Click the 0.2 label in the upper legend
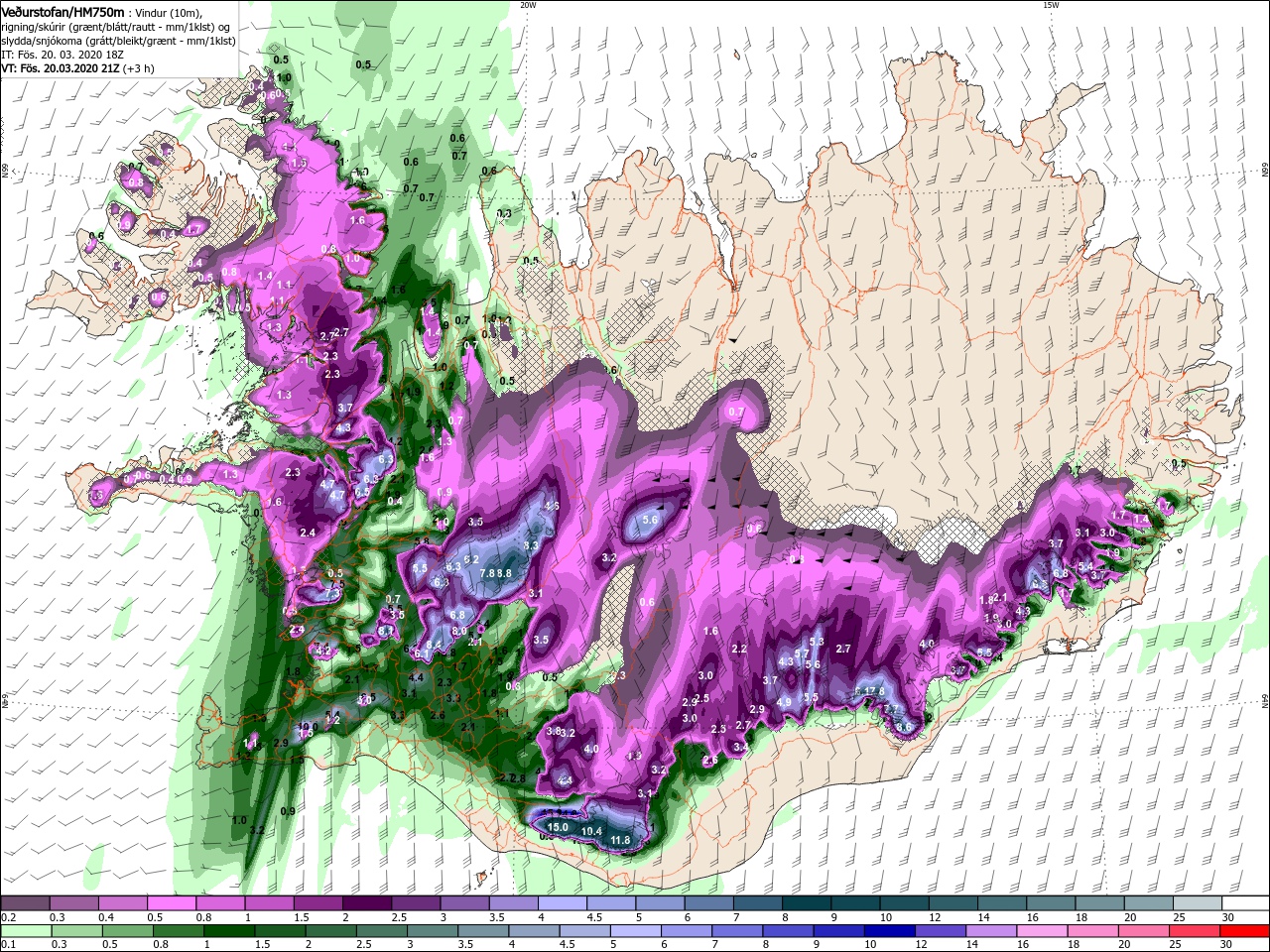The image size is (1270, 952). (8, 917)
